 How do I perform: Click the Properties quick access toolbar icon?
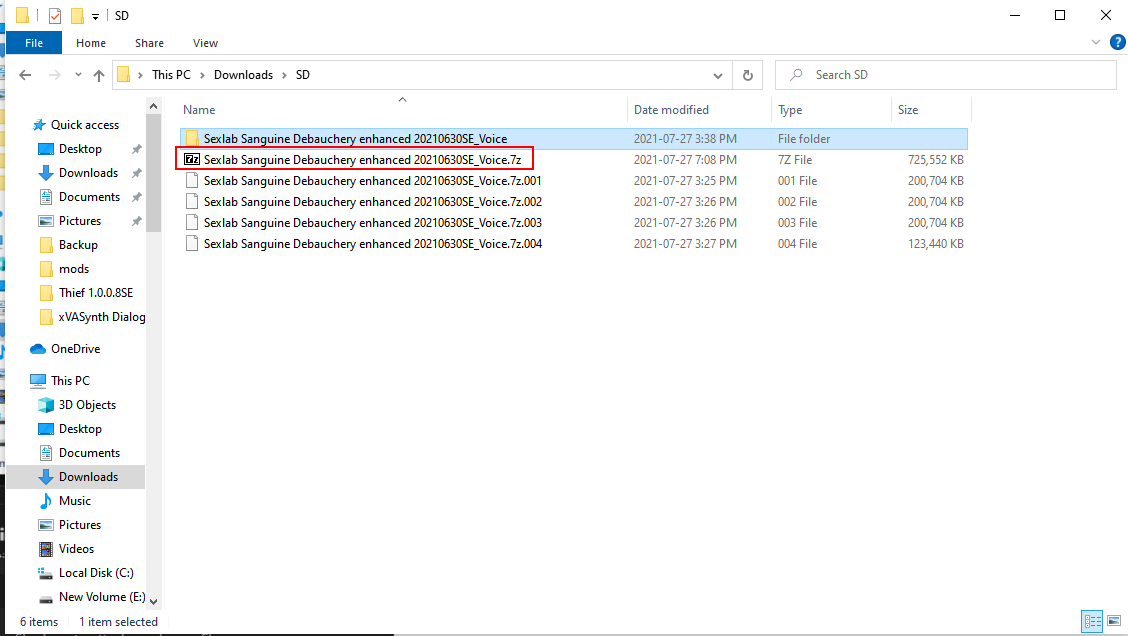55,15
